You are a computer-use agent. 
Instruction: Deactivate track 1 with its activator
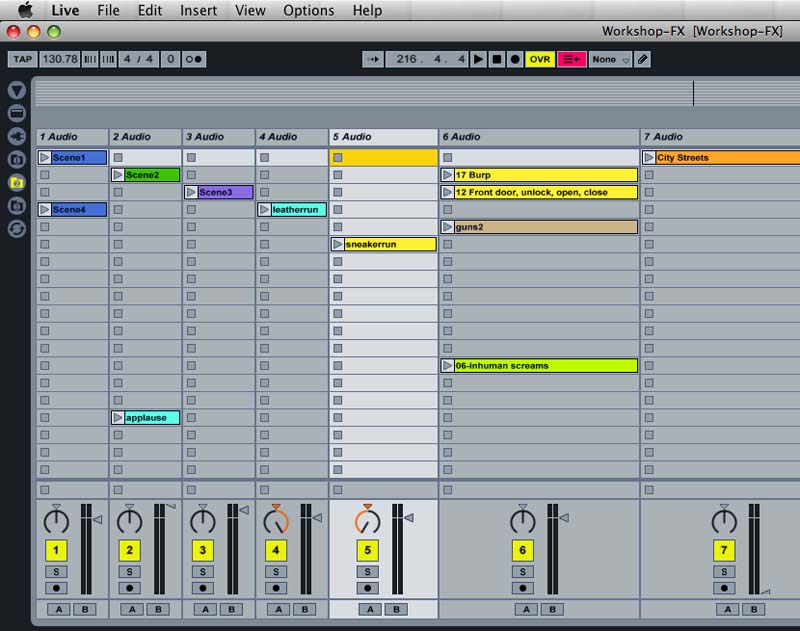coord(56,550)
